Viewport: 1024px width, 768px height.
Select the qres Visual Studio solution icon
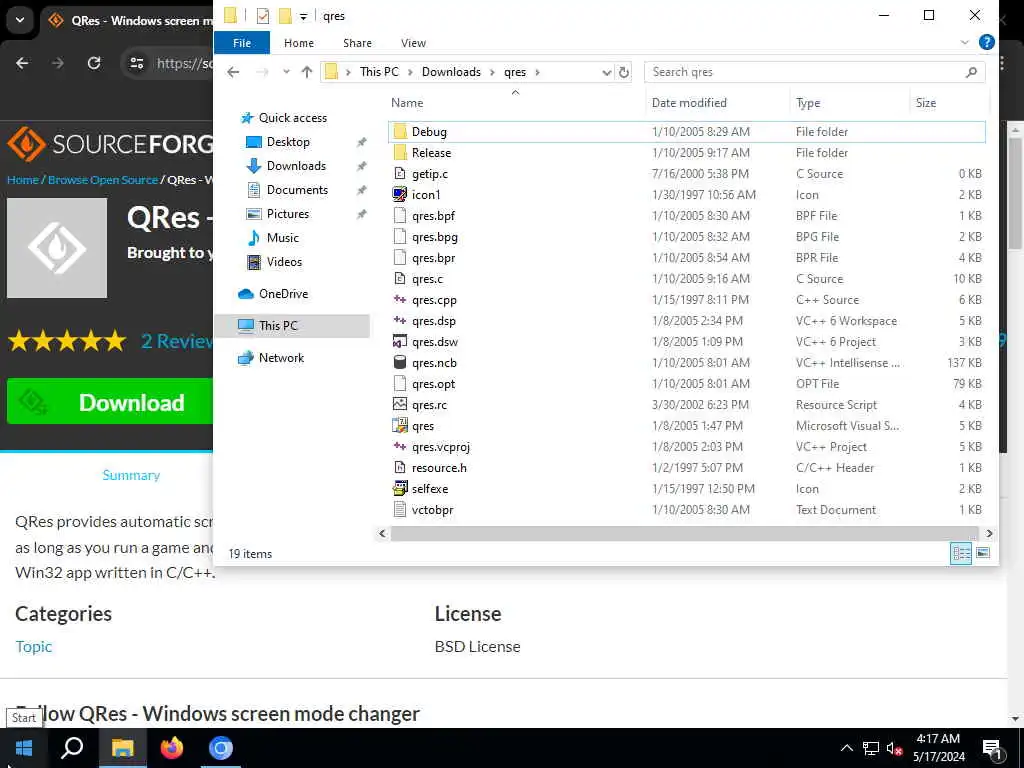(x=400, y=426)
